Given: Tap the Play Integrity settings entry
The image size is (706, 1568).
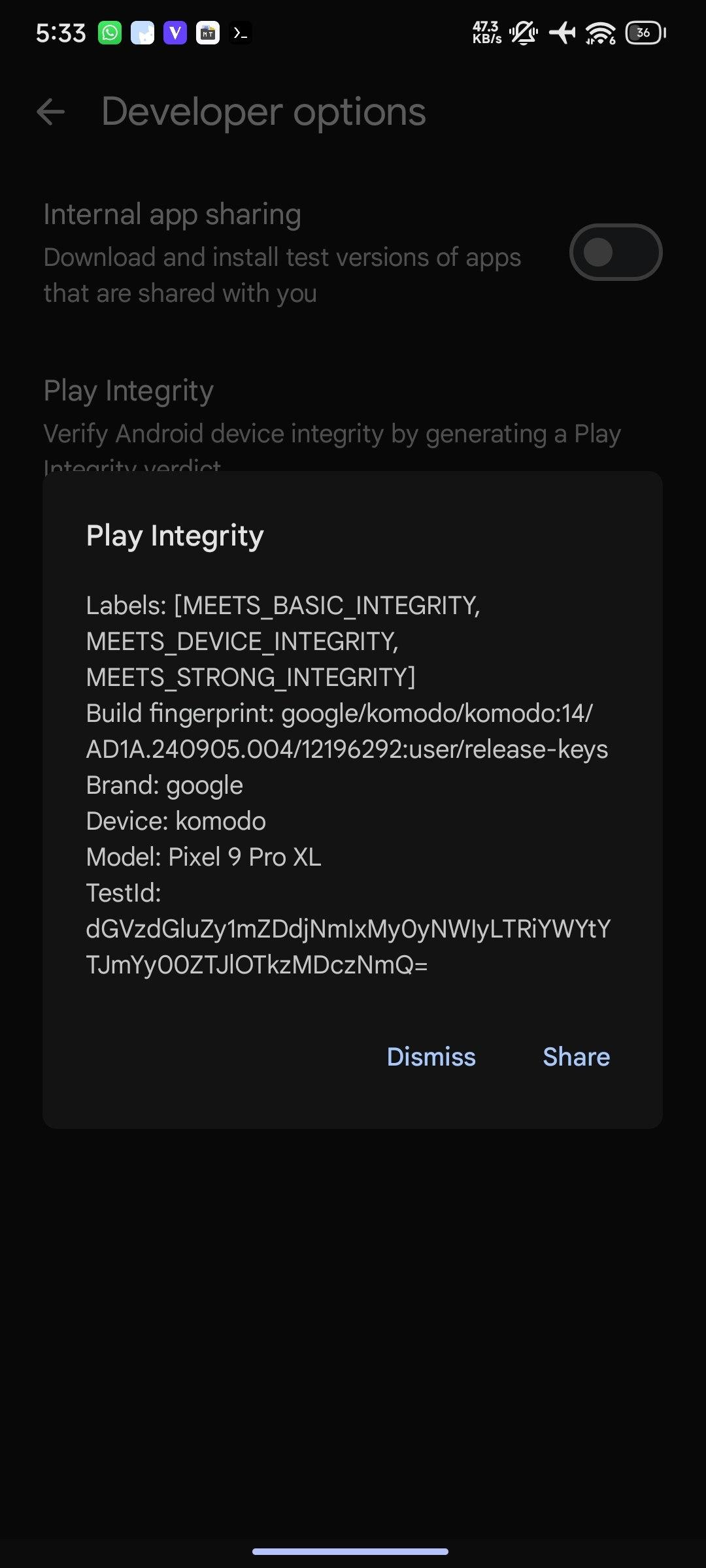Looking at the screenshot, I should [129, 391].
